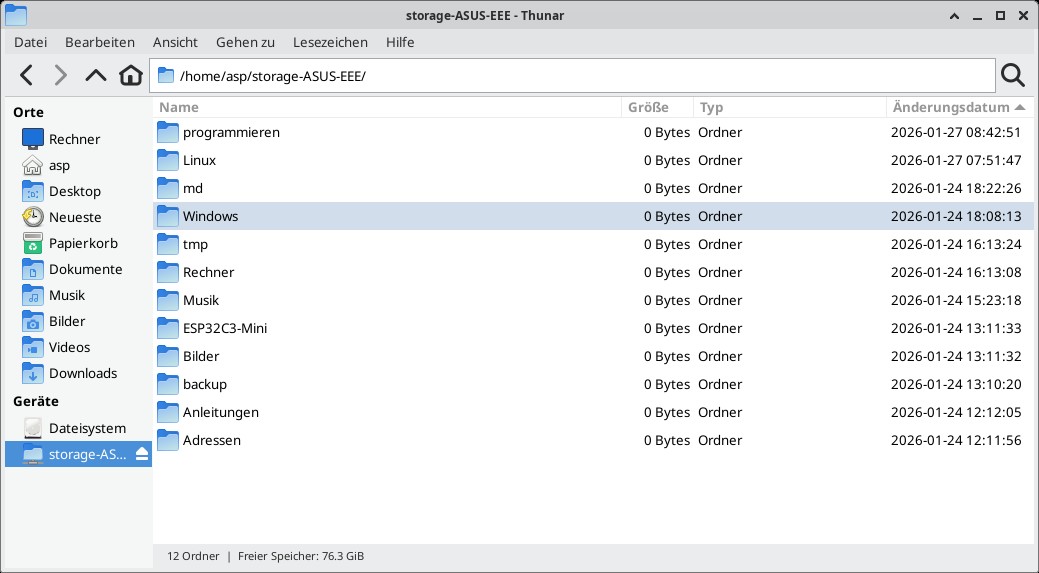Sort by Größe column header
Screen dimensions: 1039x573
(x=647, y=107)
